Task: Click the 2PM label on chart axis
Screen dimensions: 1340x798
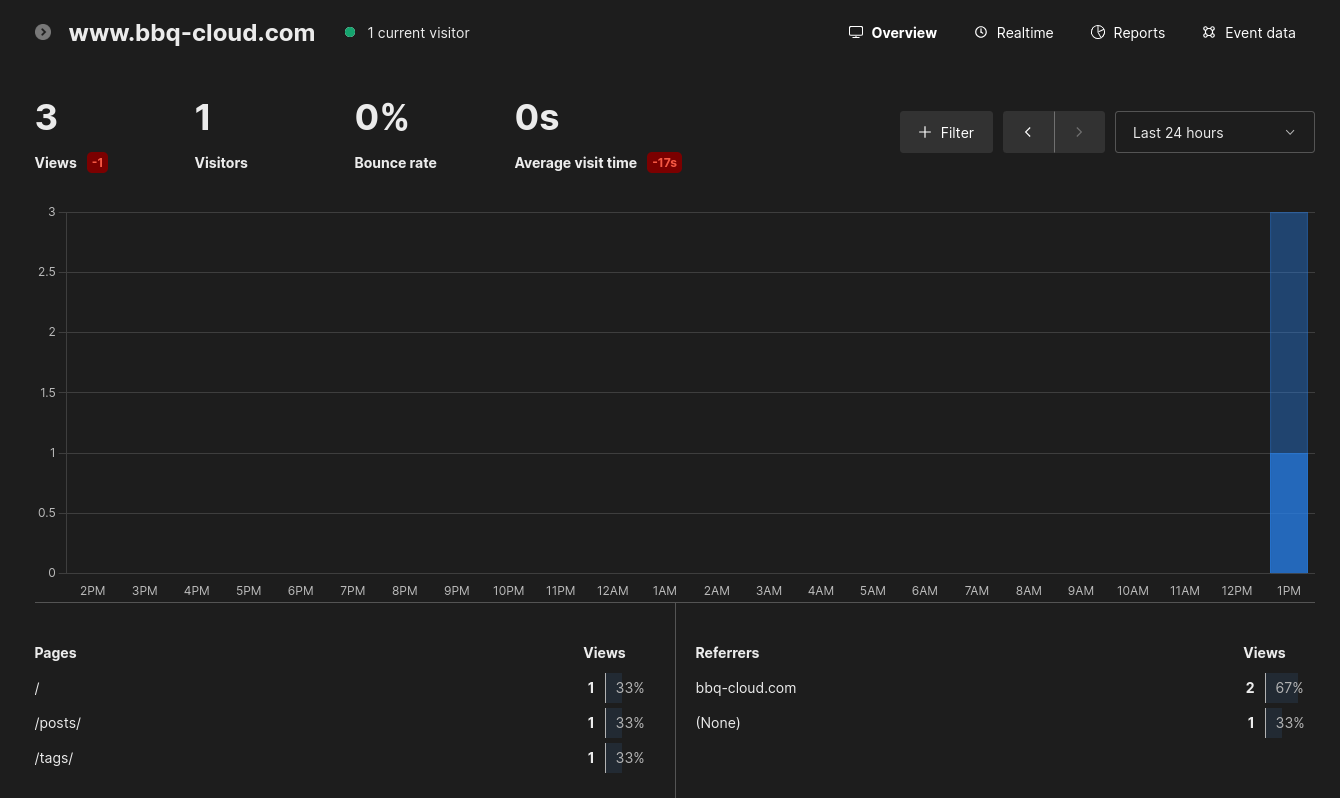Action: coord(93,591)
